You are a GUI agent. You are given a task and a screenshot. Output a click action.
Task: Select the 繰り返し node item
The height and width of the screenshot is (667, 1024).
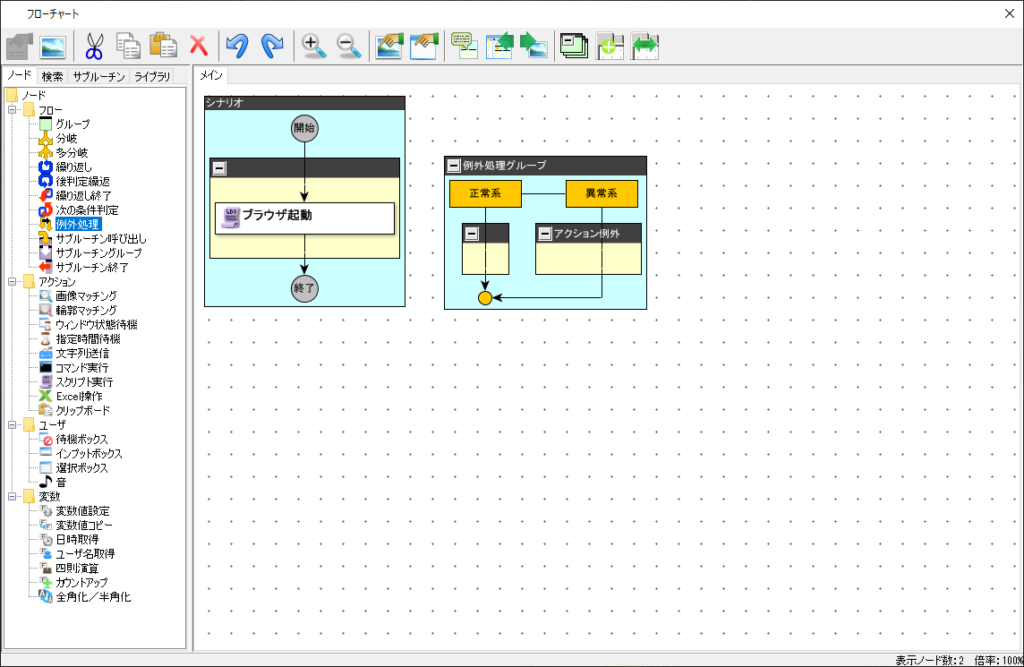point(74,167)
